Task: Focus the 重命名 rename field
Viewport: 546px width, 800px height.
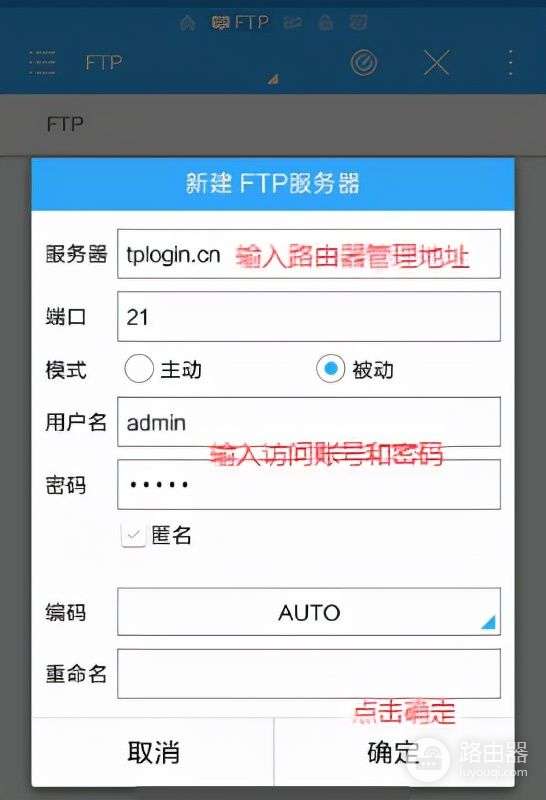Action: (x=309, y=673)
